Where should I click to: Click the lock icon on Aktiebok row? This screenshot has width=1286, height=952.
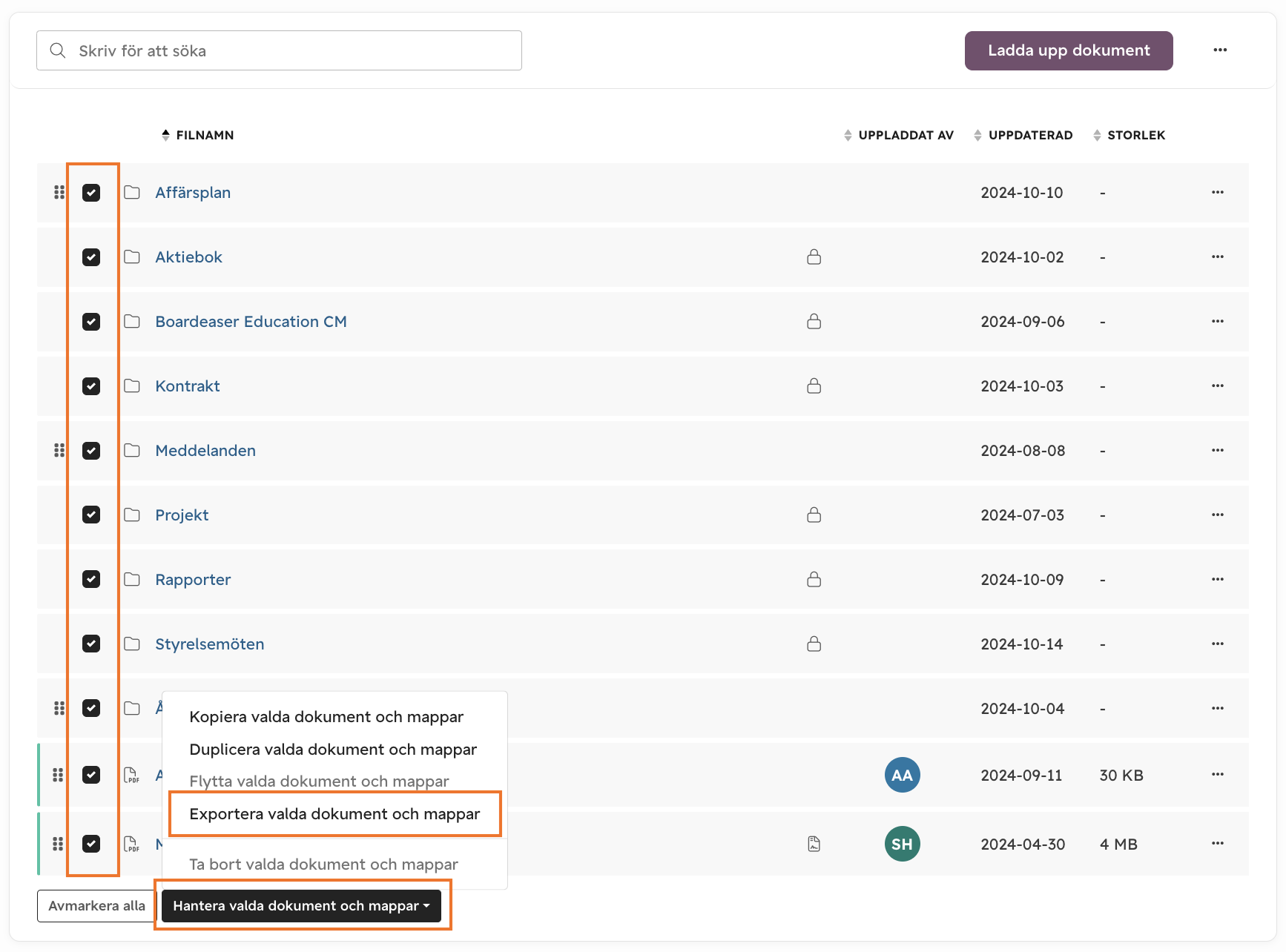click(x=814, y=257)
